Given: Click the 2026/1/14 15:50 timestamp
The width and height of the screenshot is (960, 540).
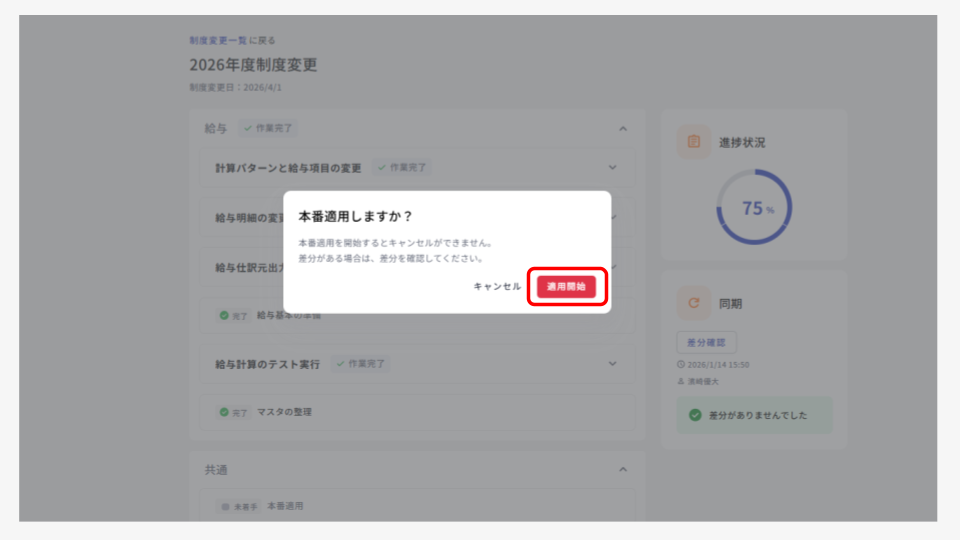Looking at the screenshot, I should tap(718, 364).
